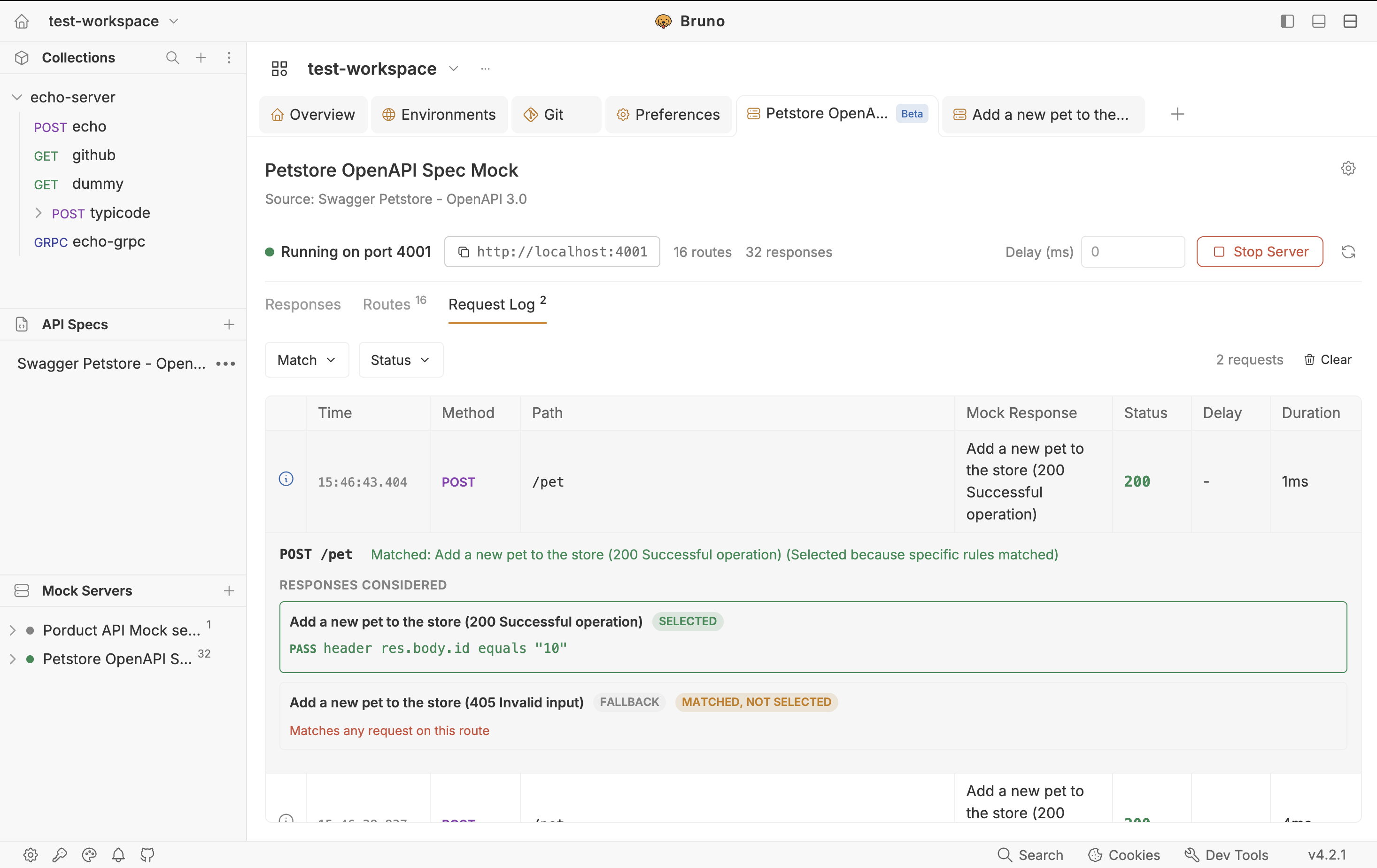Expand the typicode folder

click(39, 213)
